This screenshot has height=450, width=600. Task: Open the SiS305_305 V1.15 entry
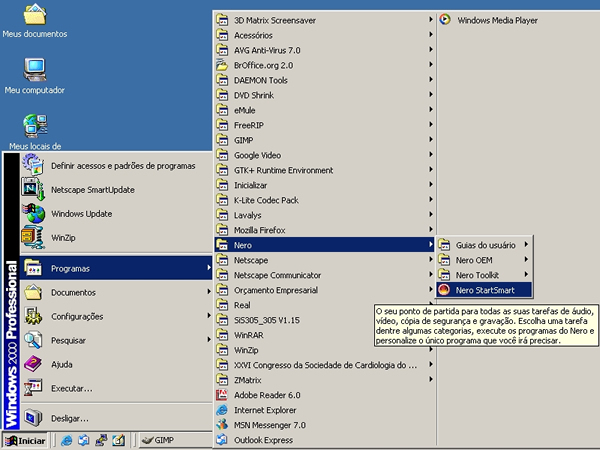295,320
